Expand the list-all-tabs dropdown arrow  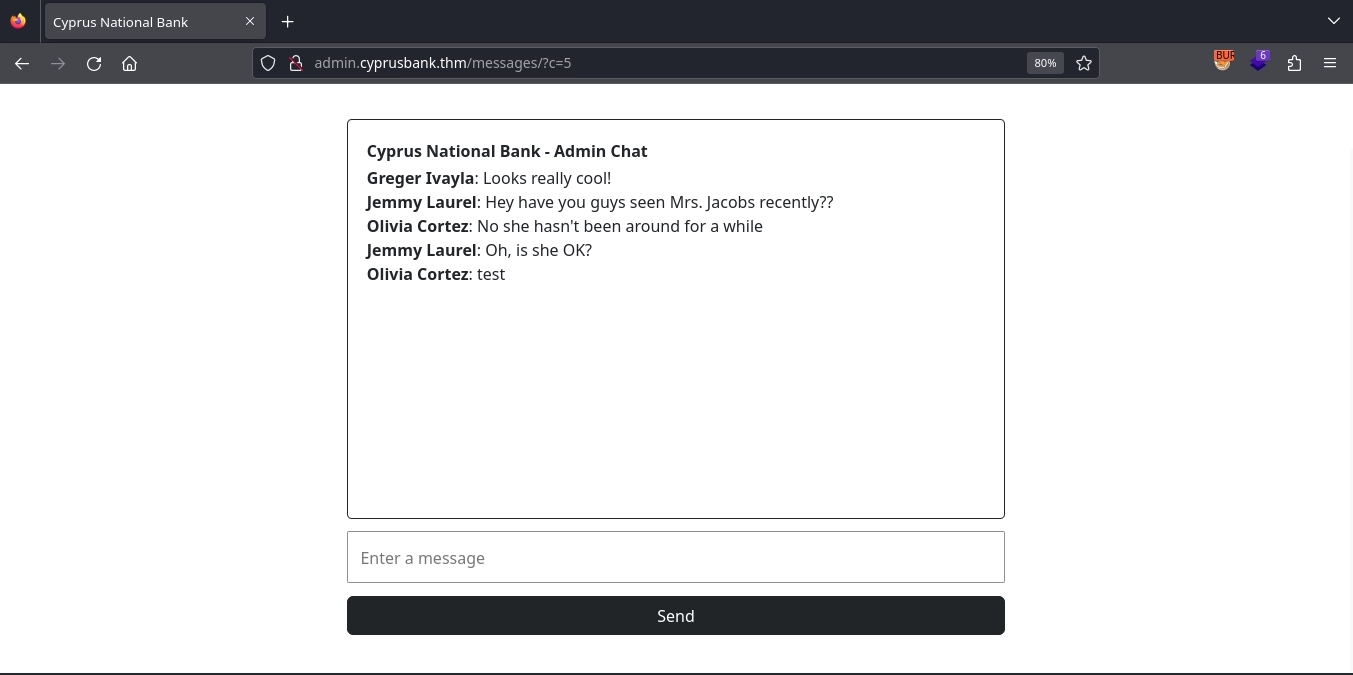1333,21
